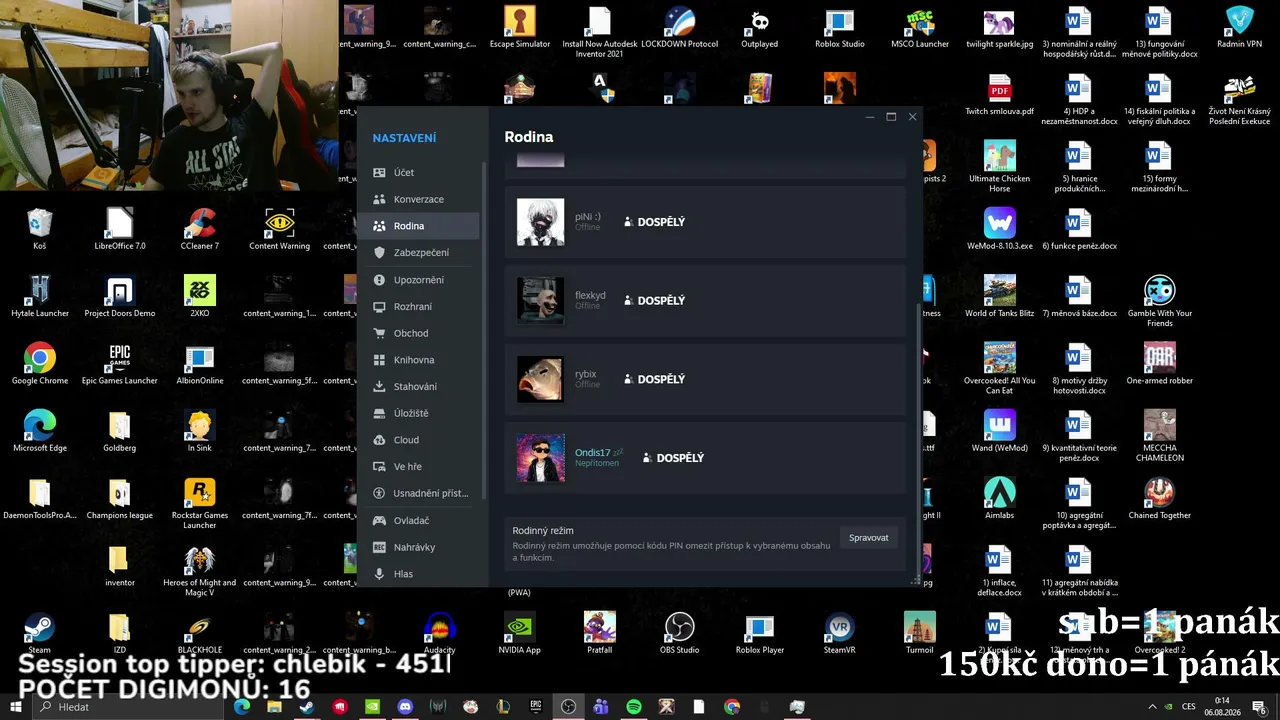This screenshot has width=1280, height=720.
Task: Click Úložiště storage icon in sidebar
Action: (x=379, y=413)
